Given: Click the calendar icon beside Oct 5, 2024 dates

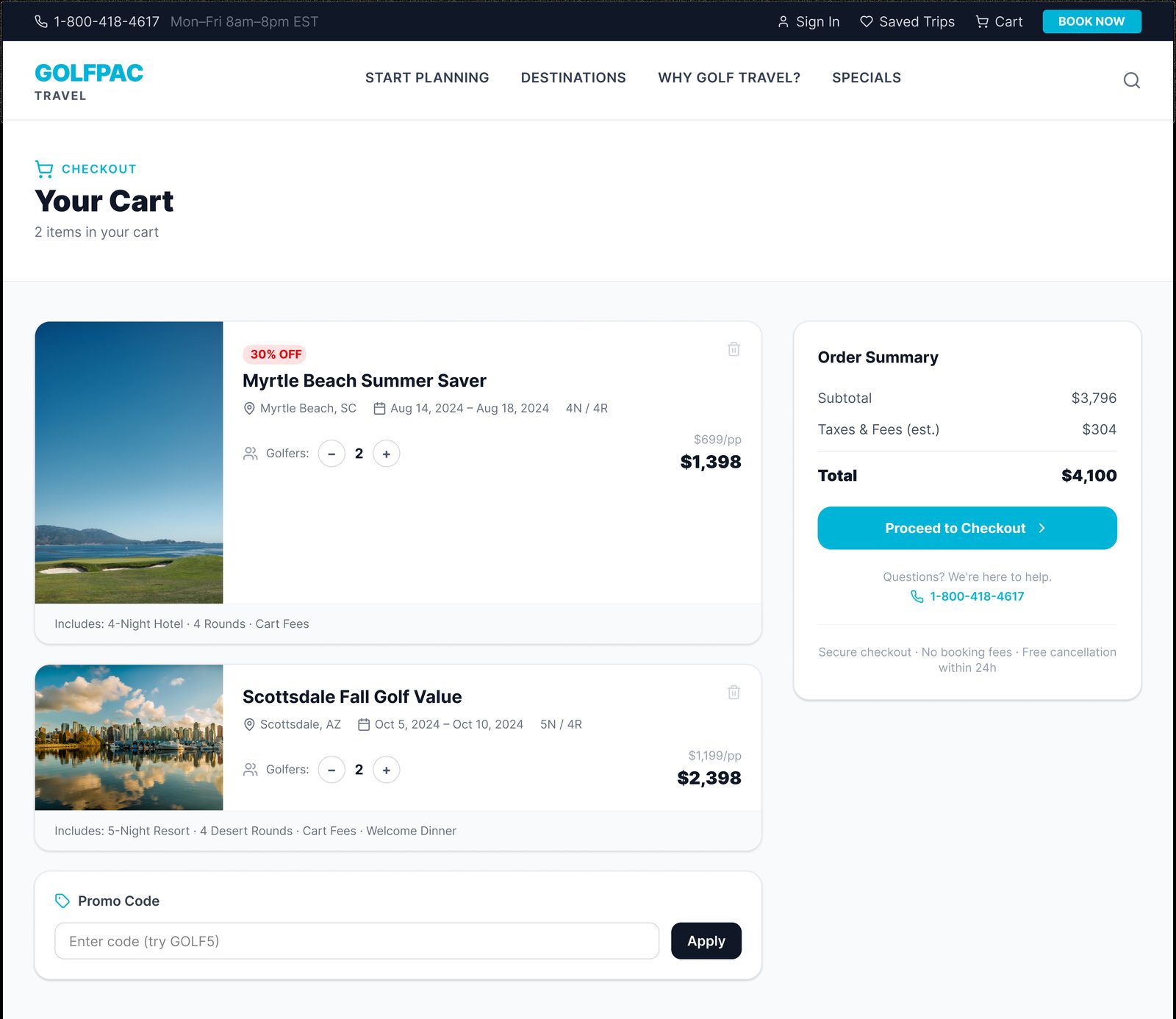Looking at the screenshot, I should point(364,724).
